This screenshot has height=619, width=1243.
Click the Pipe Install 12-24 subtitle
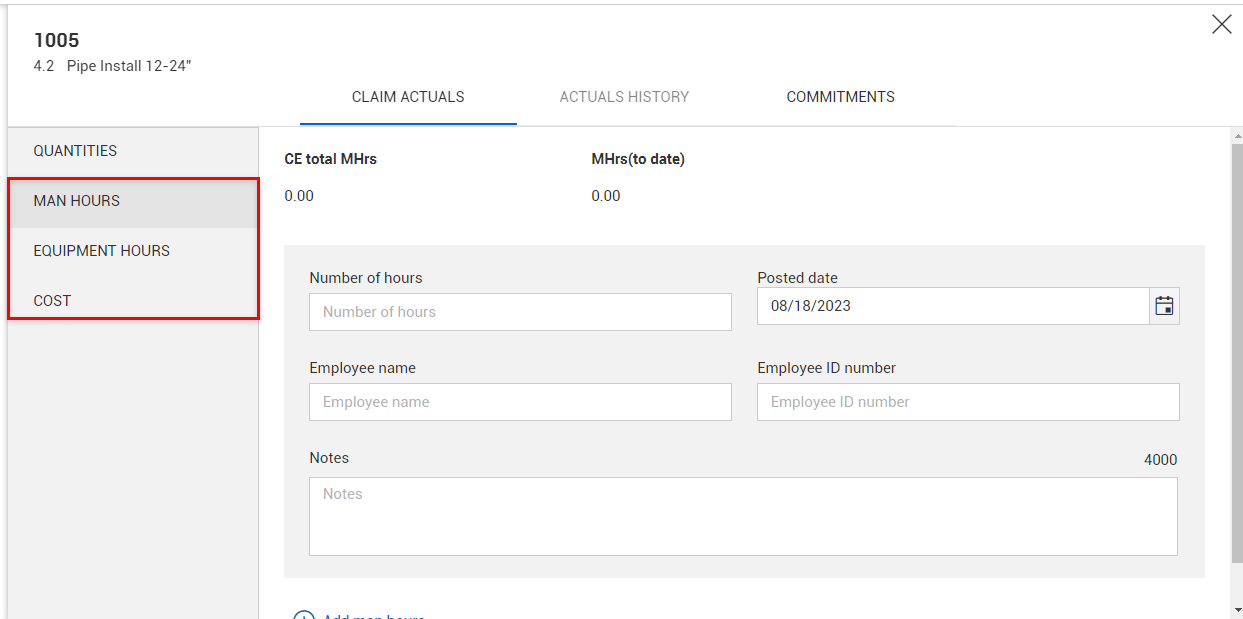(128, 67)
